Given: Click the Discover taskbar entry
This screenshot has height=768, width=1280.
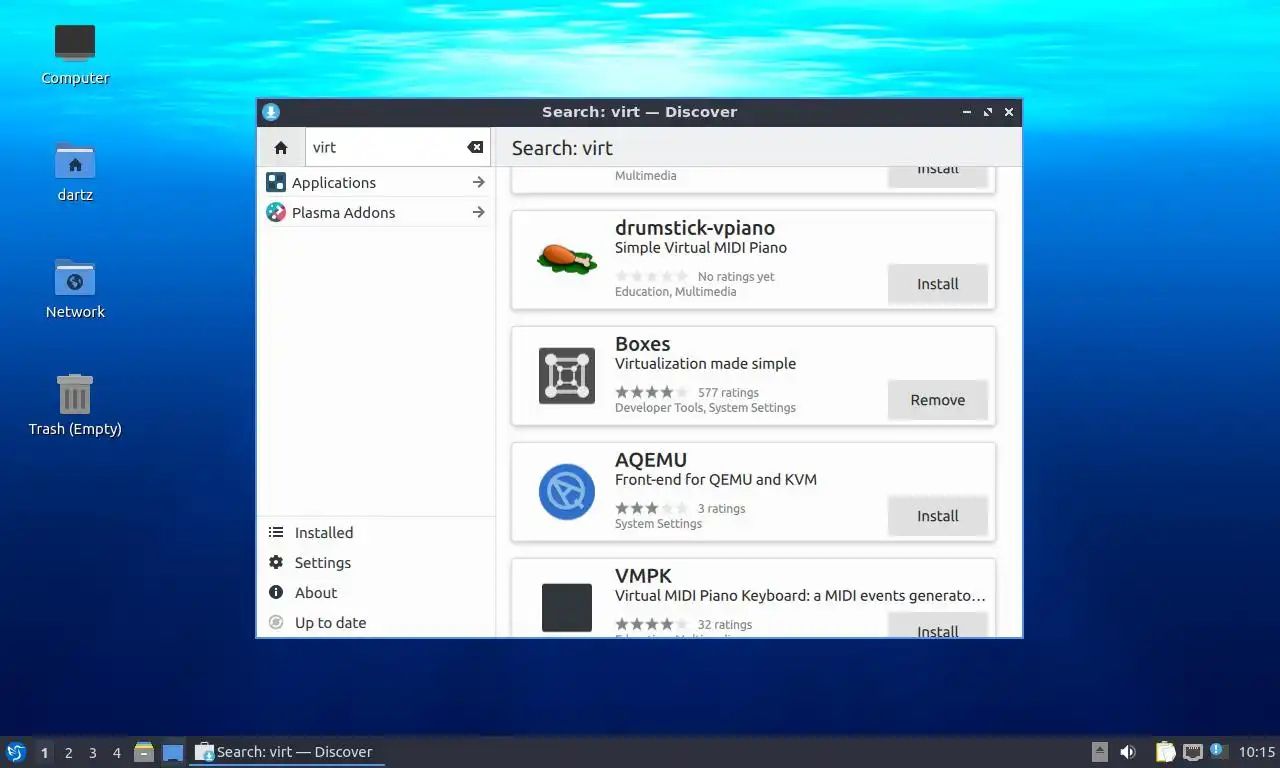Looking at the screenshot, I should pos(287,752).
